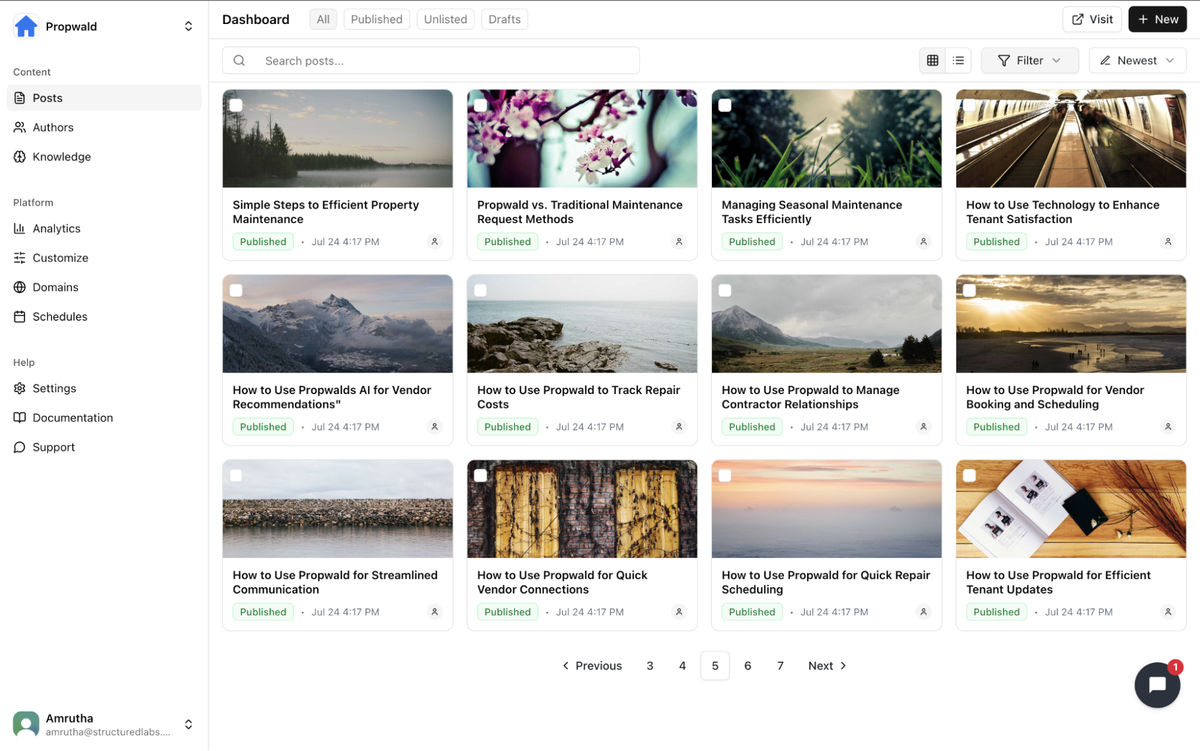Create a New post

tap(1157, 19)
